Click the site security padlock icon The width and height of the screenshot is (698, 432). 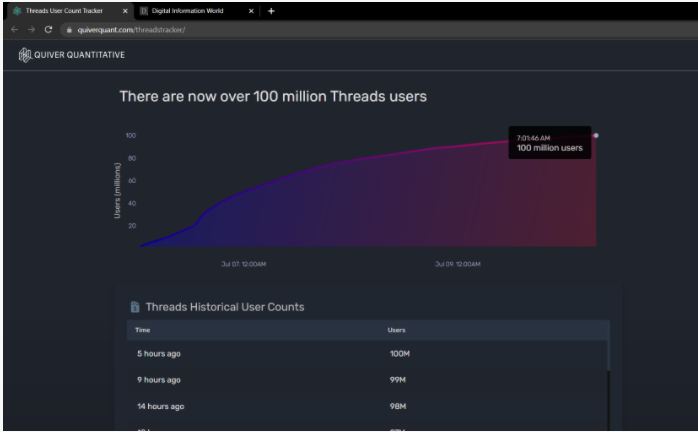tap(69, 30)
